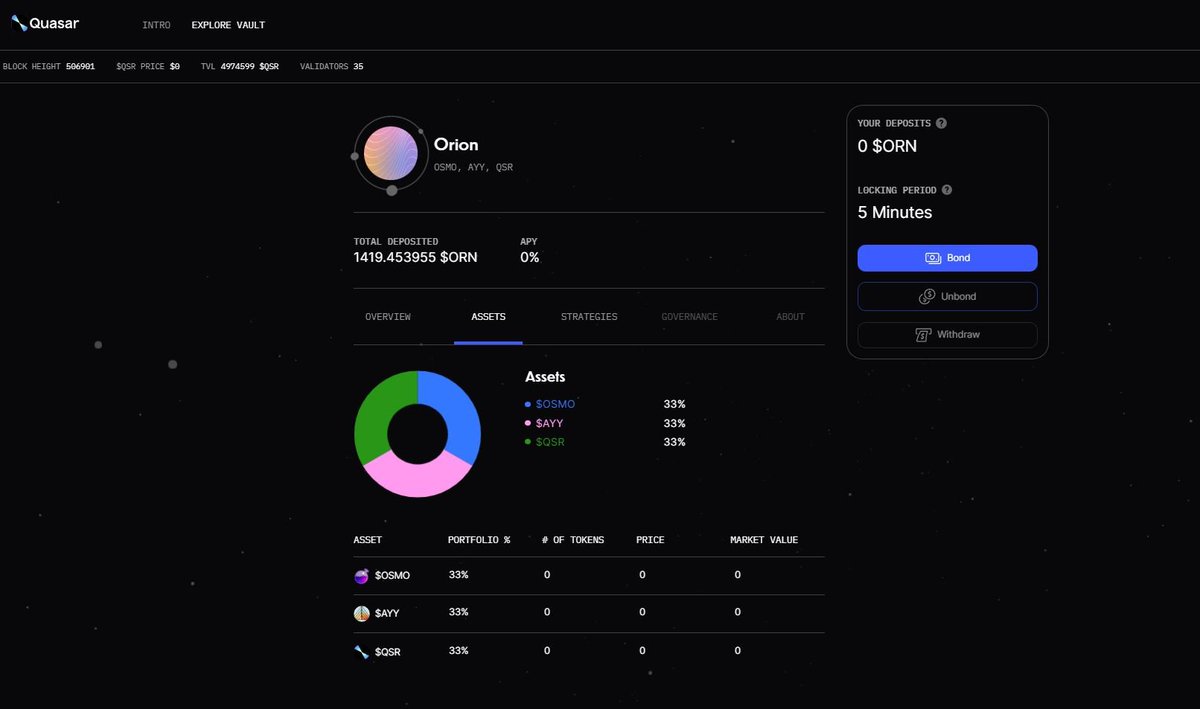Image resolution: width=1200 pixels, height=709 pixels.
Task: Open the Governance tab
Action: (x=689, y=317)
